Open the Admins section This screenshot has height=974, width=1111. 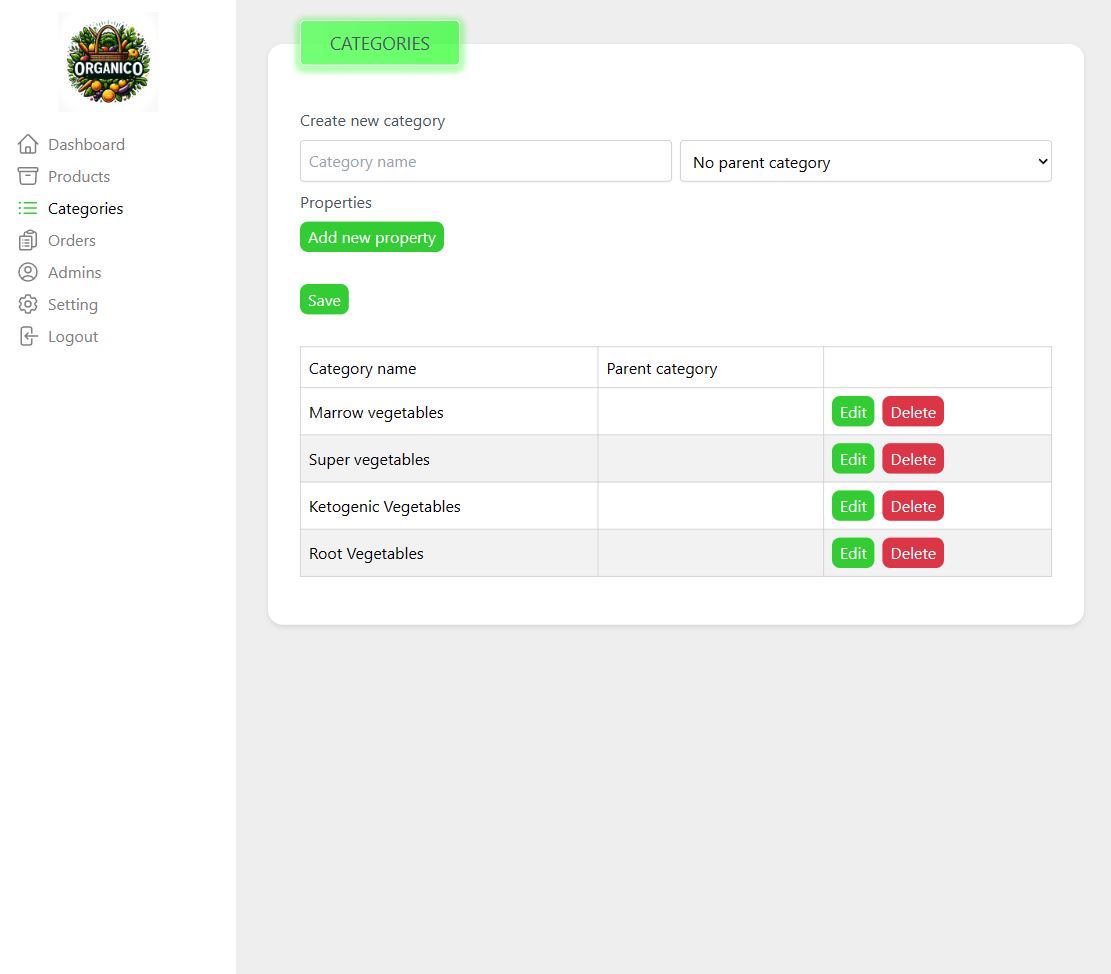tap(74, 272)
